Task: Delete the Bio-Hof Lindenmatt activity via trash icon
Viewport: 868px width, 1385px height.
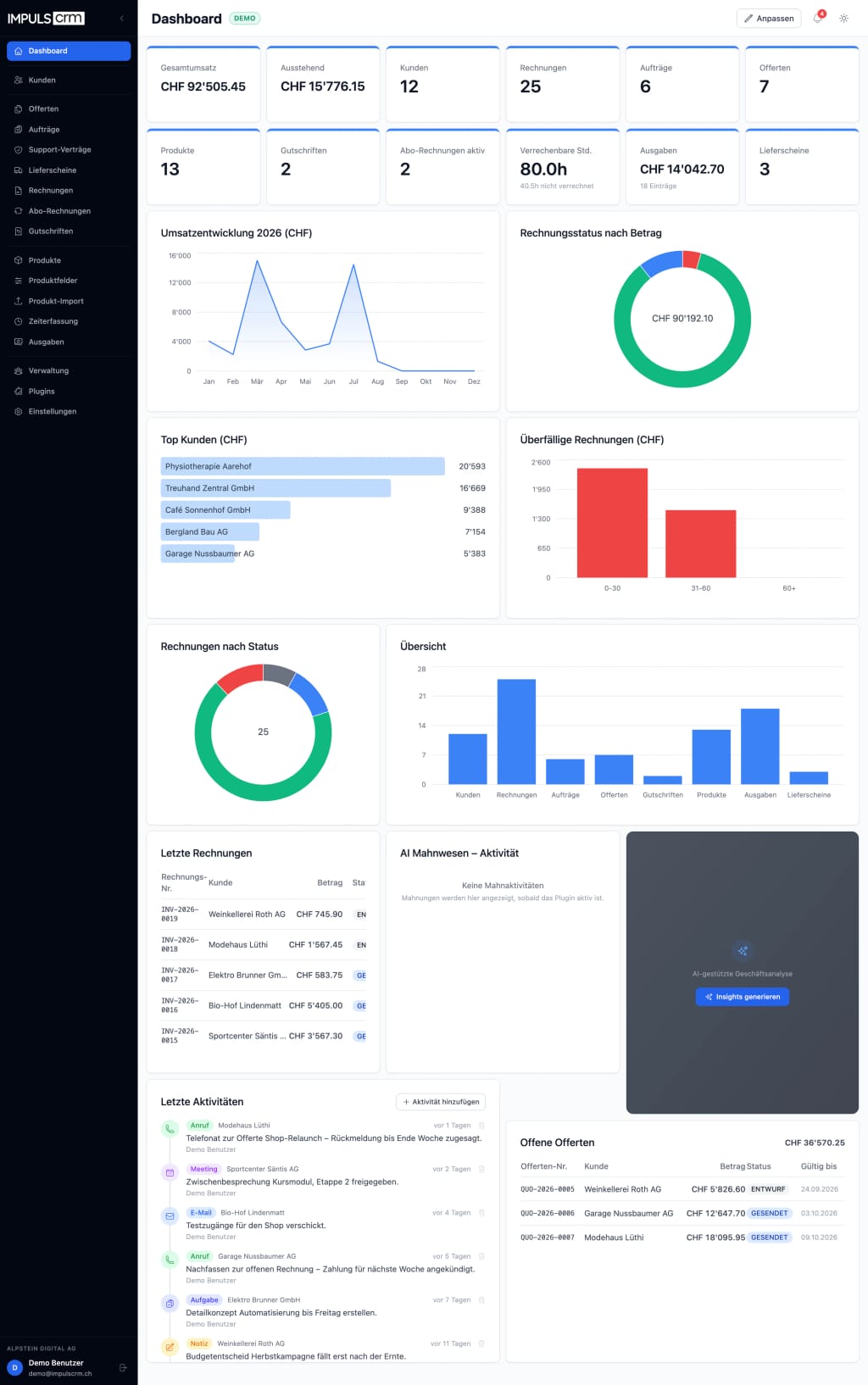Action: 481,1213
